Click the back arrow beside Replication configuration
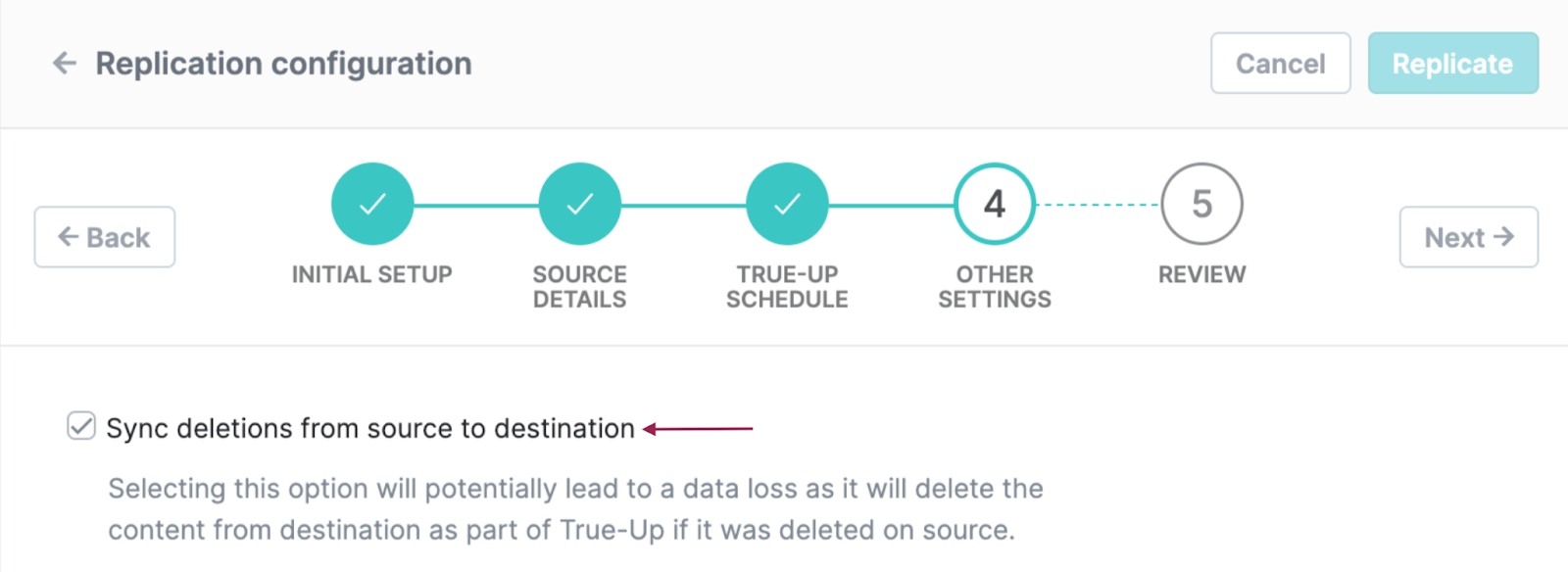The height and width of the screenshot is (572, 1568). pyautogui.click(x=65, y=64)
